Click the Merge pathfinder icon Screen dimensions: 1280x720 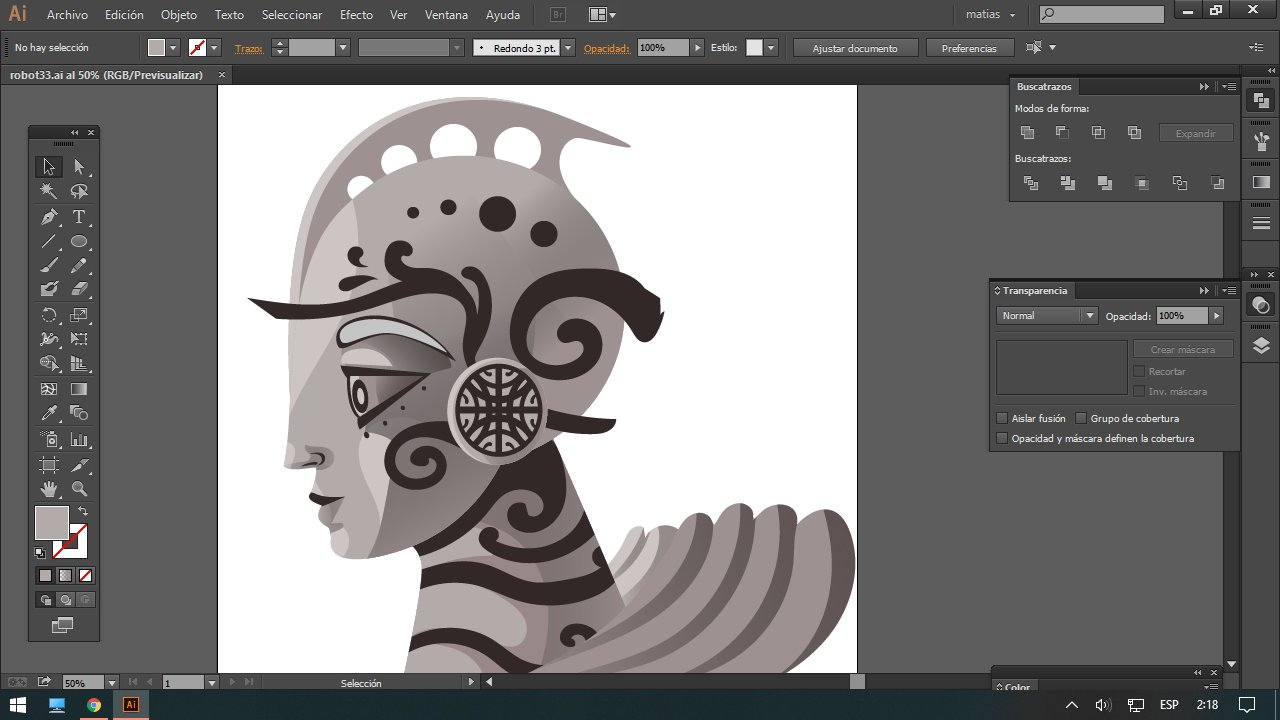point(1104,183)
